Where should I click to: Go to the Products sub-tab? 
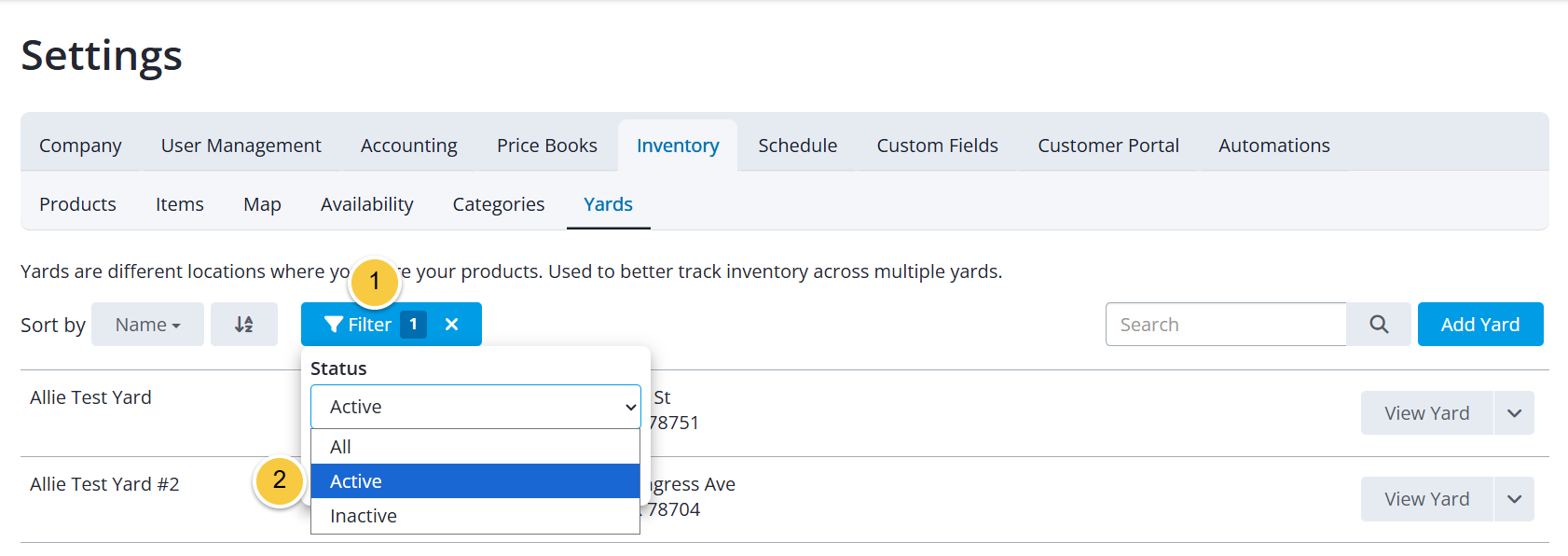pos(77,204)
